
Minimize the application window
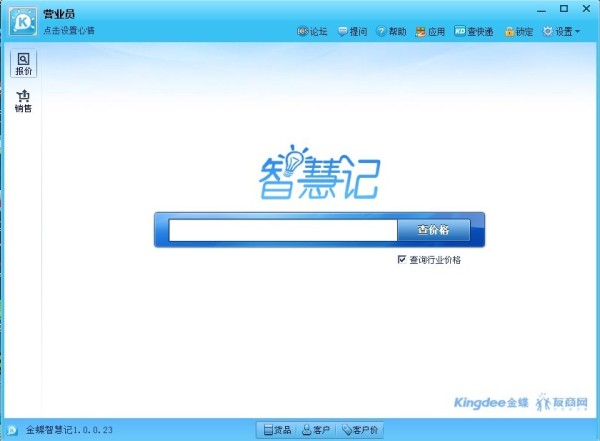pos(541,10)
